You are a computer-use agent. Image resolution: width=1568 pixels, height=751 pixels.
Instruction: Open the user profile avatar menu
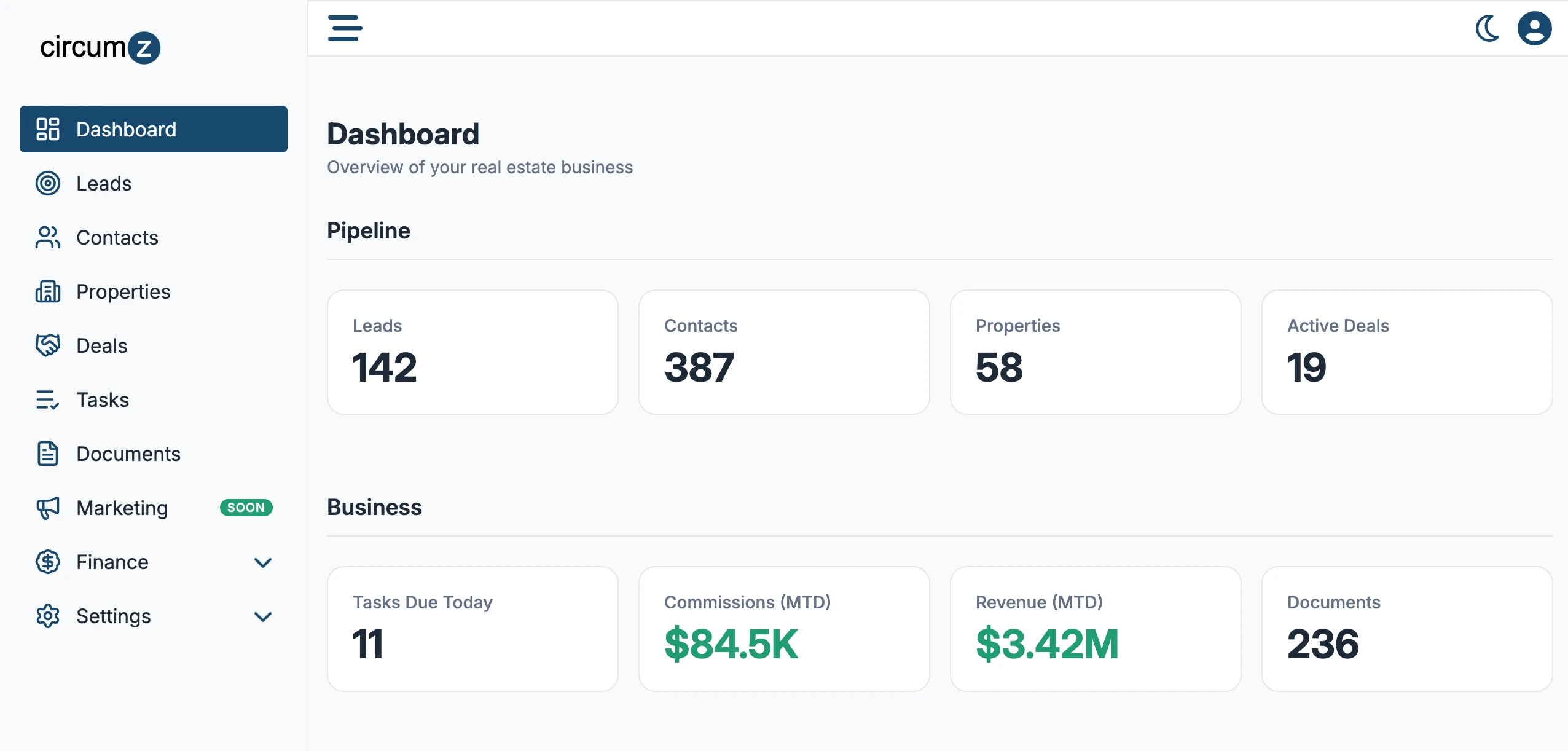tap(1534, 28)
